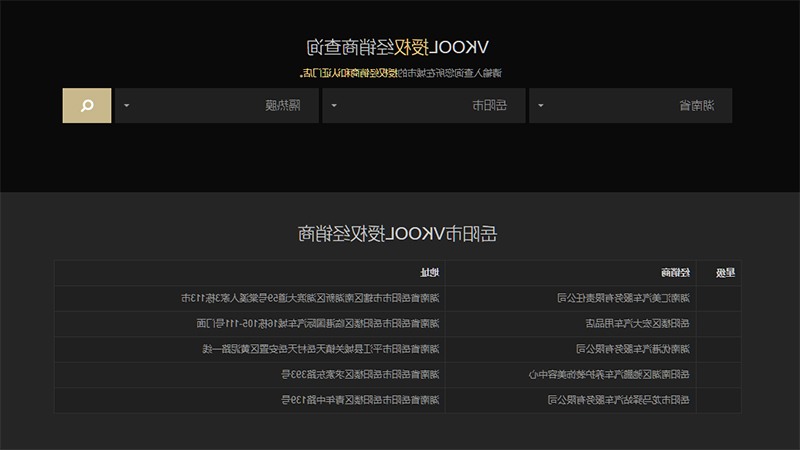Click the address containing 16栋105-111号门面

[318, 323]
